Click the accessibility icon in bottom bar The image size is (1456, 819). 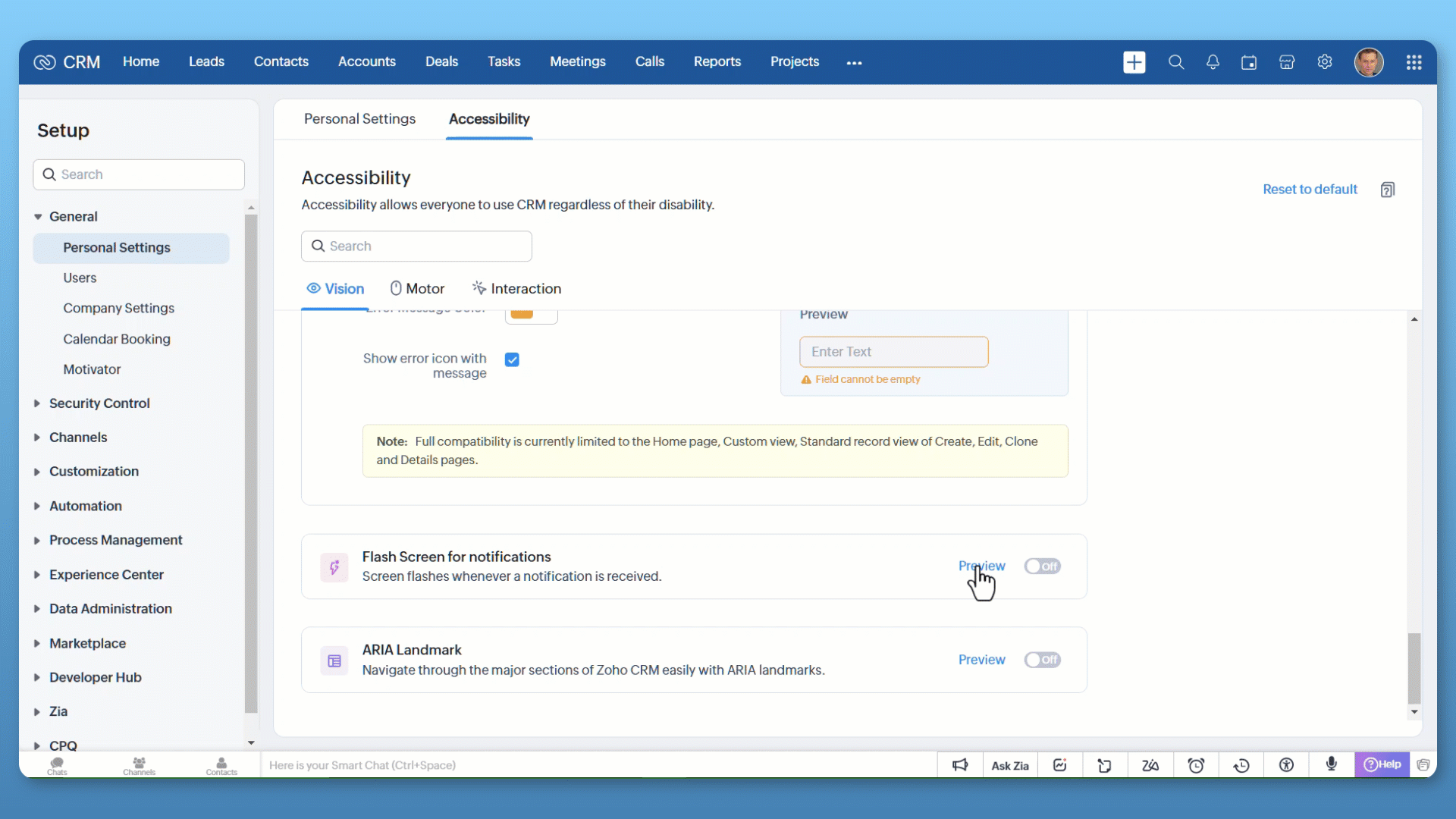pos(1286,765)
